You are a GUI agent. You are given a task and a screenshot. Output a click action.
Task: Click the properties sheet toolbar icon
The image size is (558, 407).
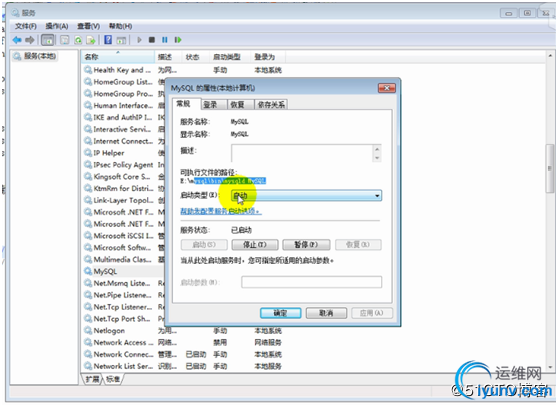64,40
